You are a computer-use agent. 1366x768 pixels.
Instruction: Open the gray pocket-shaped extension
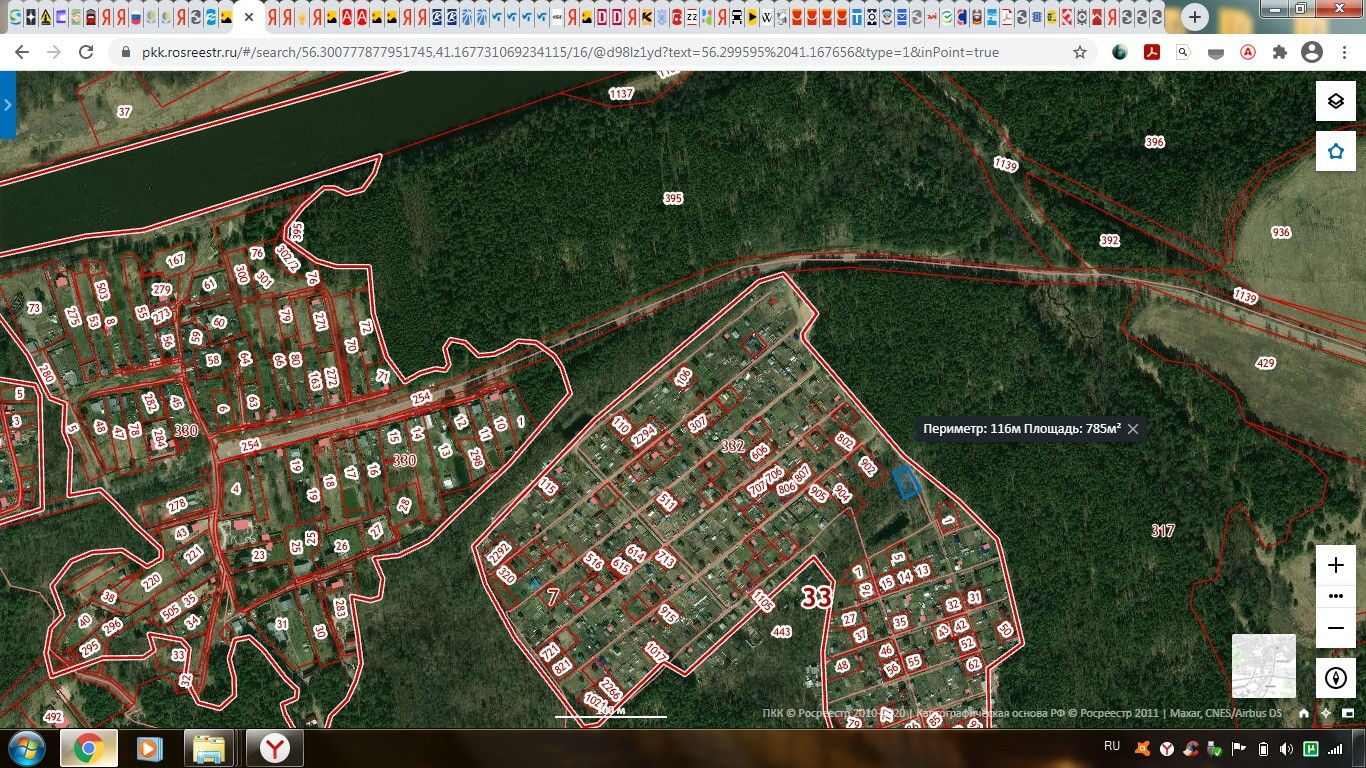coord(1216,52)
